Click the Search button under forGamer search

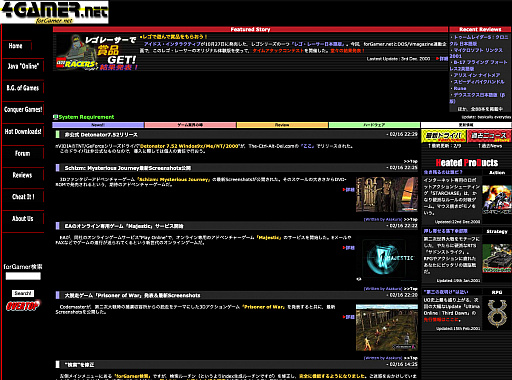pyautogui.click(x=23, y=293)
